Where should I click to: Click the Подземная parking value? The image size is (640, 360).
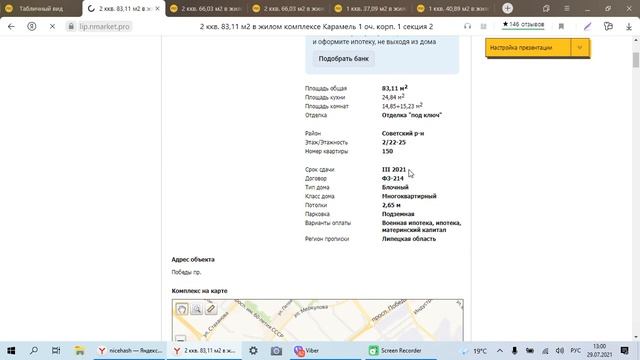398,214
